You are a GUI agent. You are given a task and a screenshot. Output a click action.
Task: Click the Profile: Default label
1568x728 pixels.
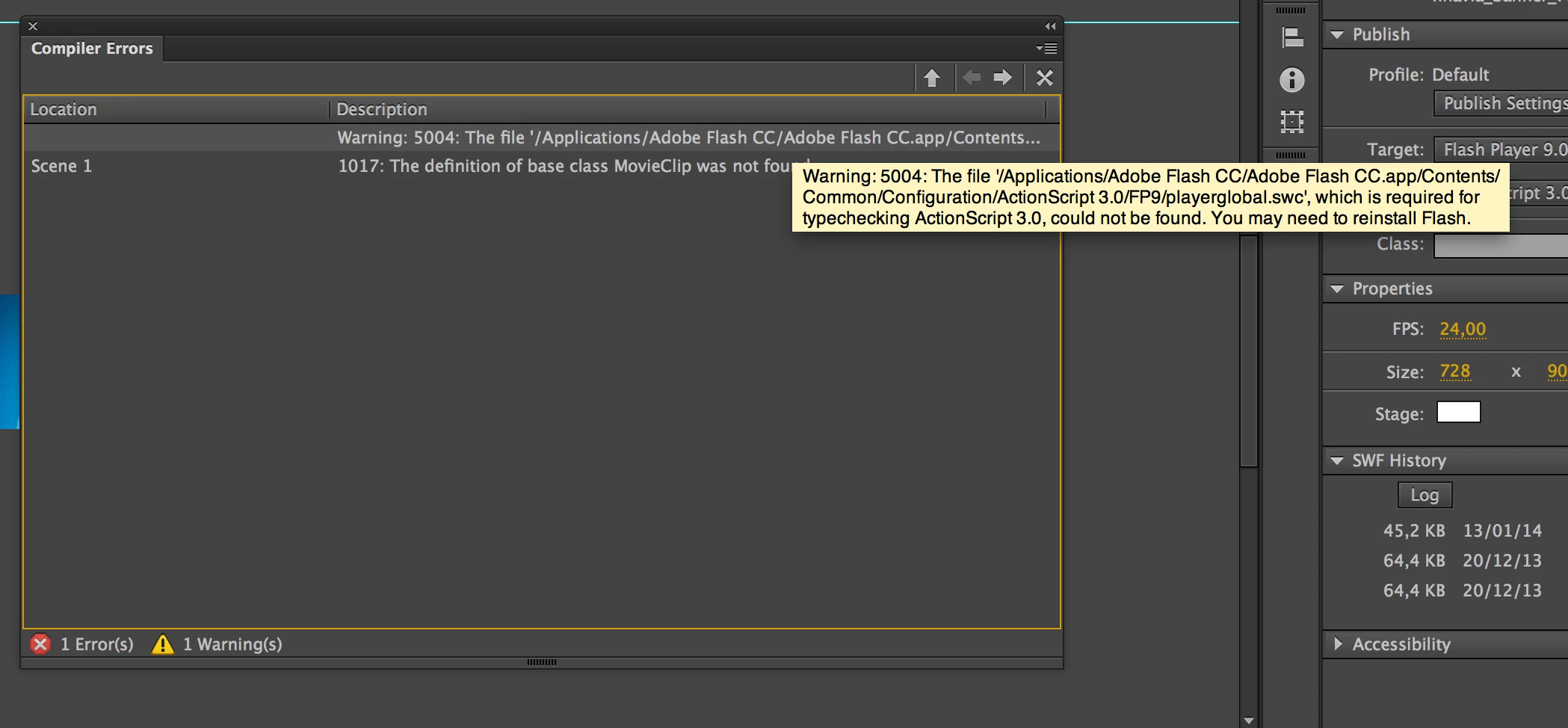(1429, 75)
